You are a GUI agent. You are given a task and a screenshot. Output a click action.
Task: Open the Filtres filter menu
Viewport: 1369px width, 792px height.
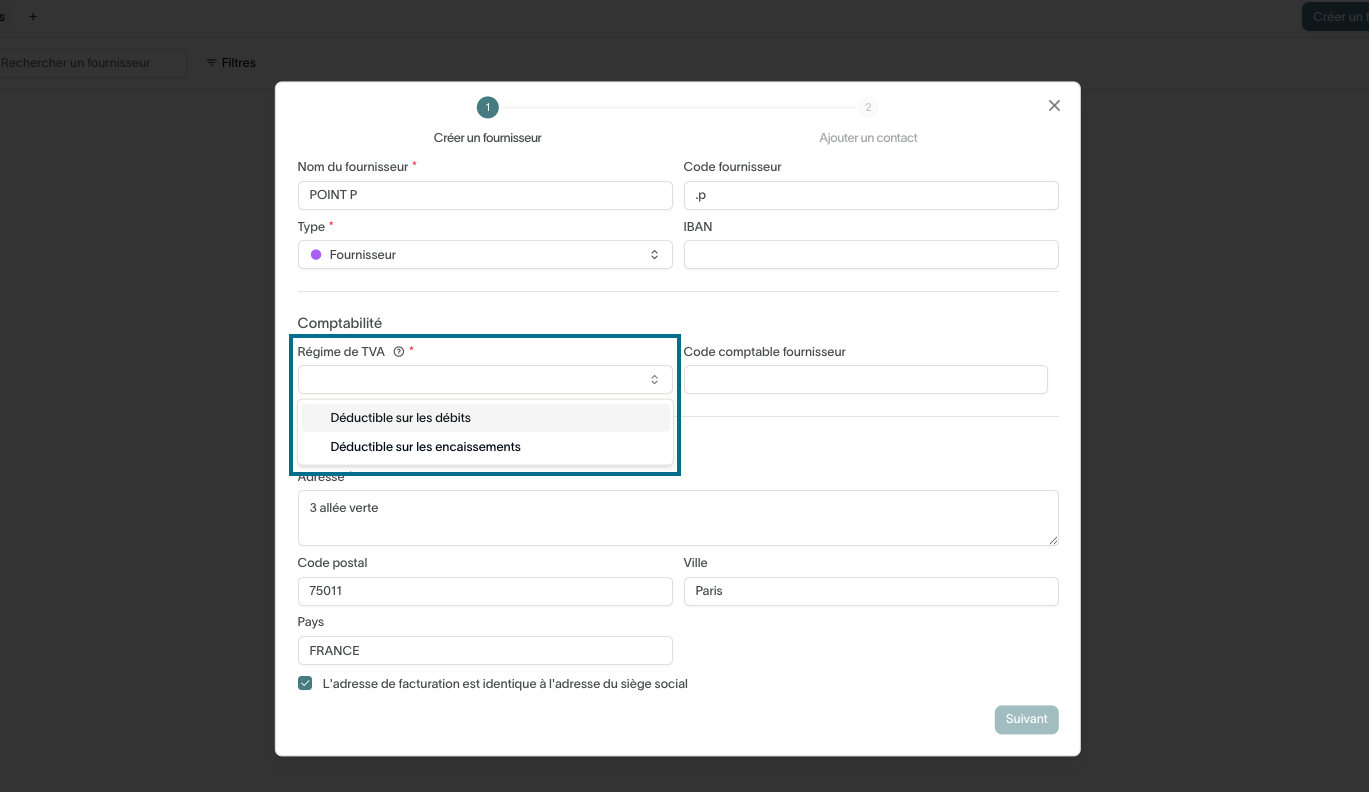(231, 63)
